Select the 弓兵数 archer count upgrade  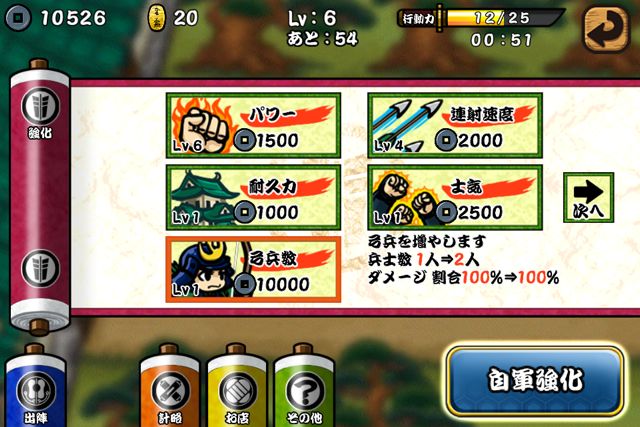(x=253, y=269)
